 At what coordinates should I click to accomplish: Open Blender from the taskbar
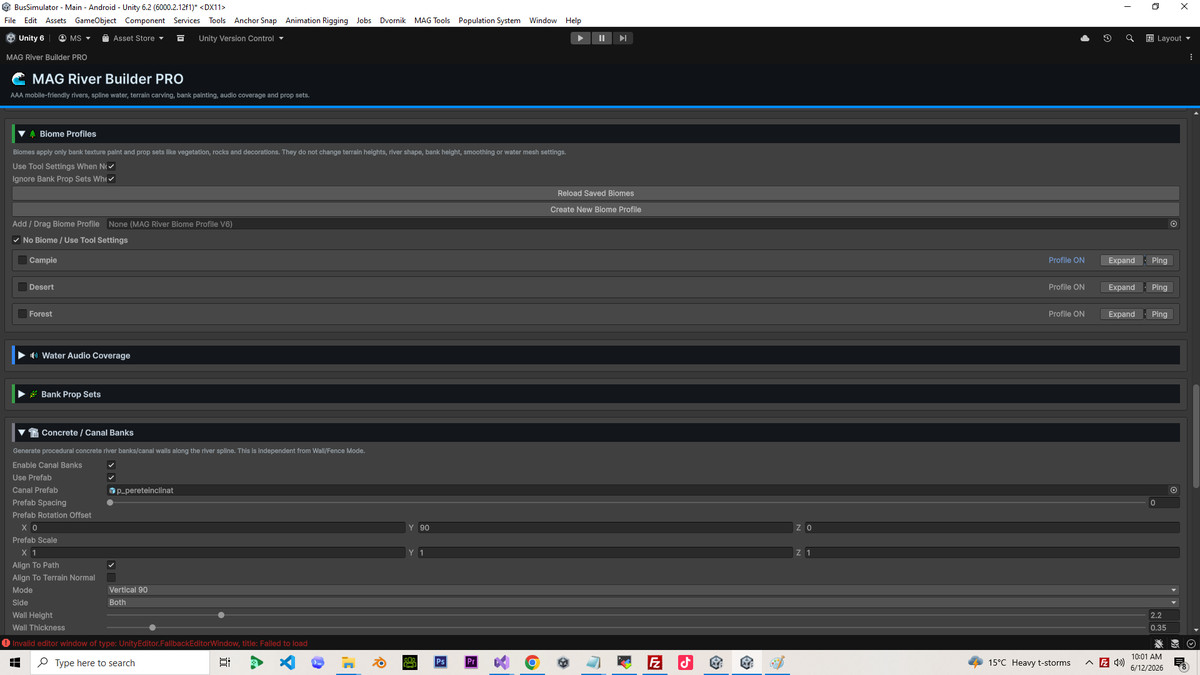pyautogui.click(x=379, y=662)
